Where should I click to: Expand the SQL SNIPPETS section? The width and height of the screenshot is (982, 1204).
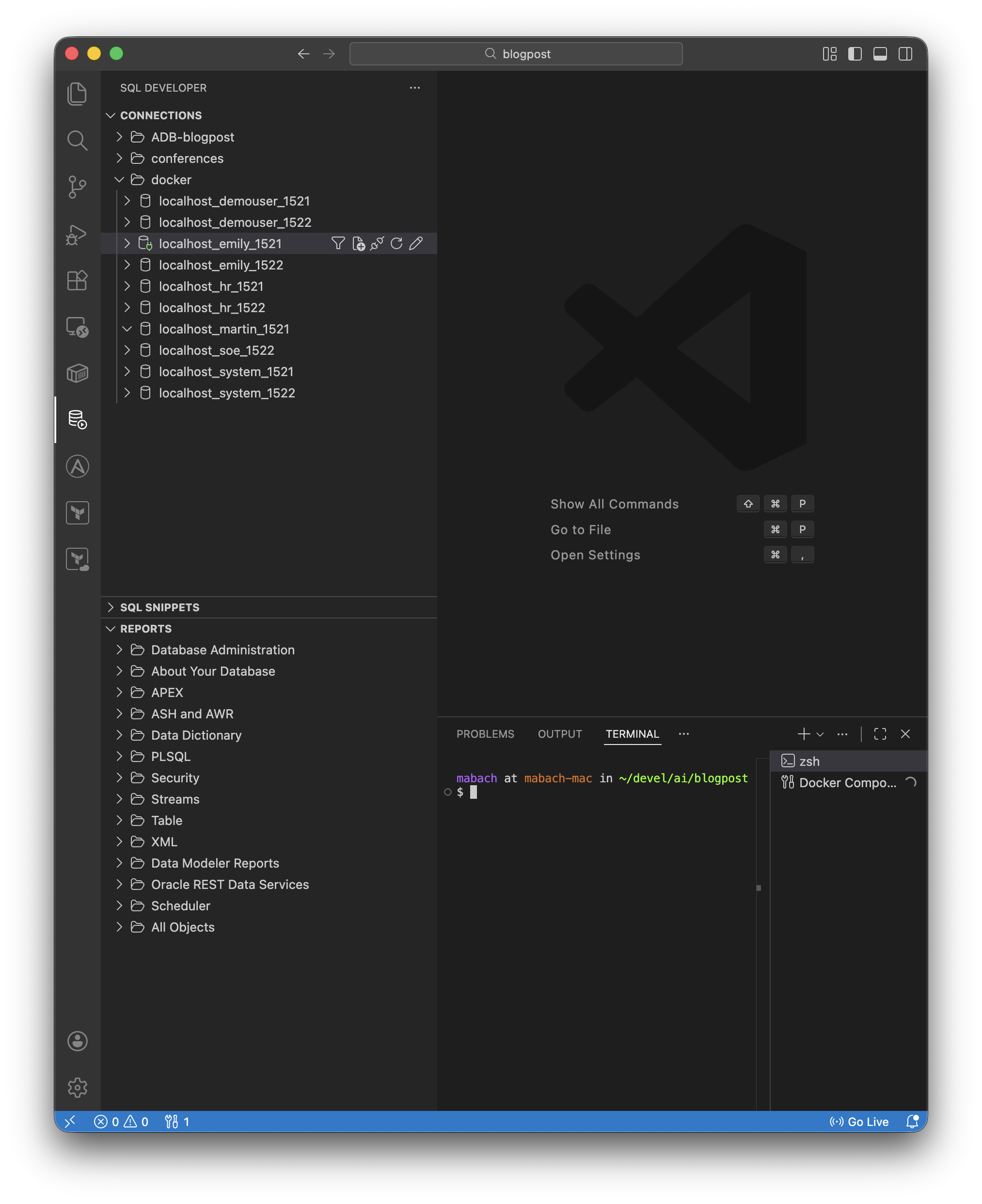159,607
